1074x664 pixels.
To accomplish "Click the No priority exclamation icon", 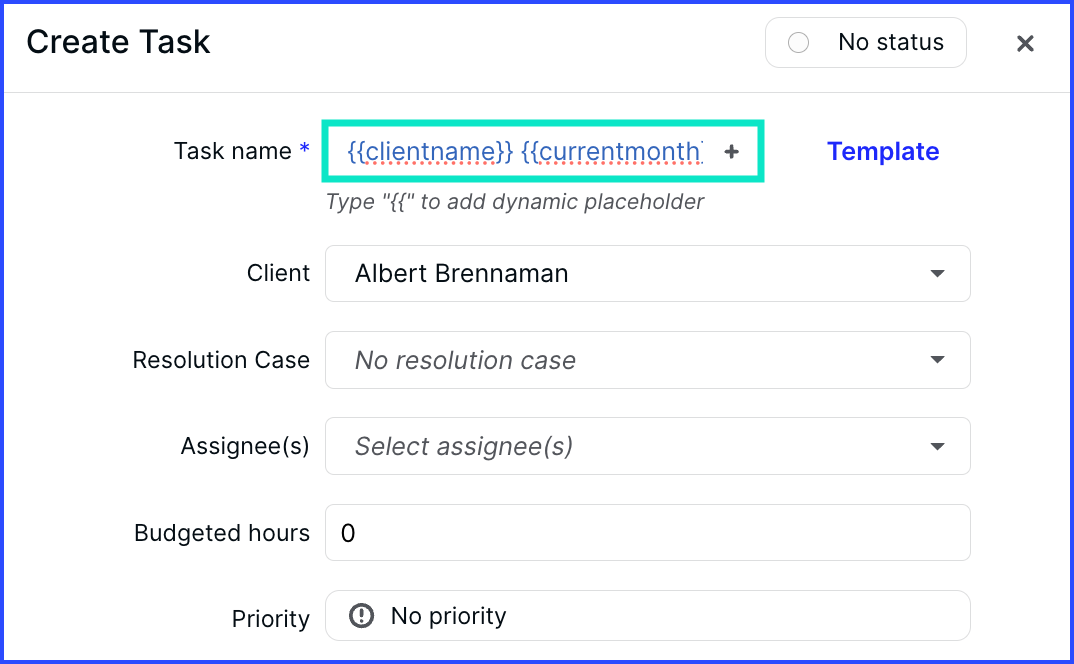I will [362, 615].
